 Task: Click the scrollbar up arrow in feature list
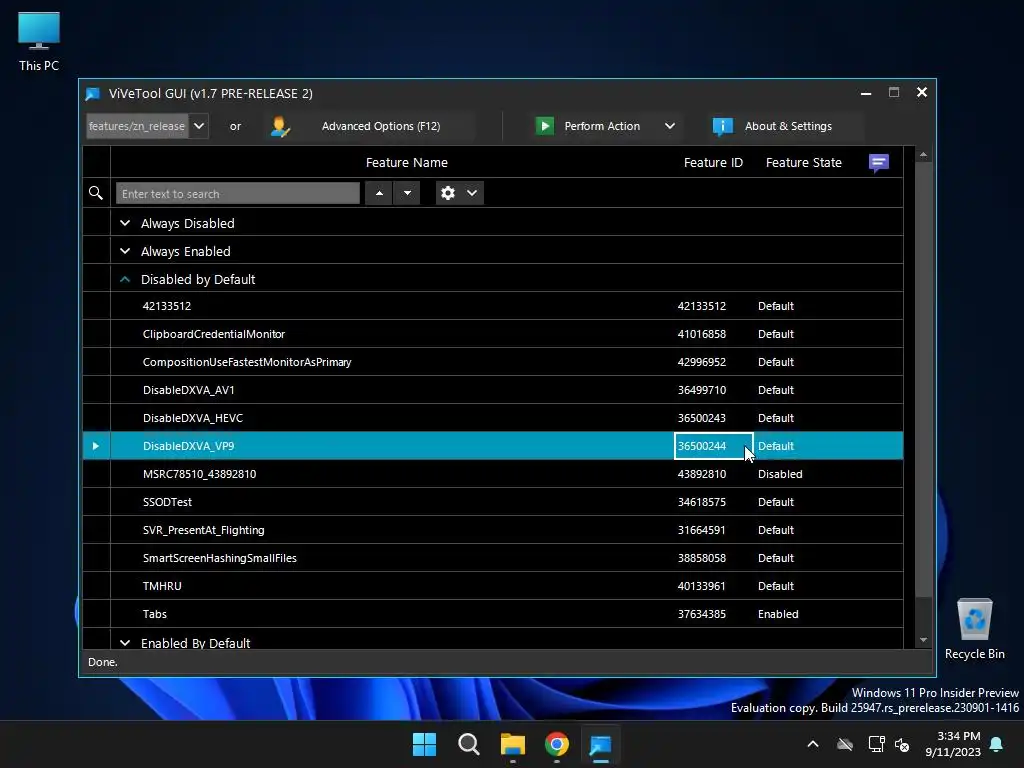923,155
